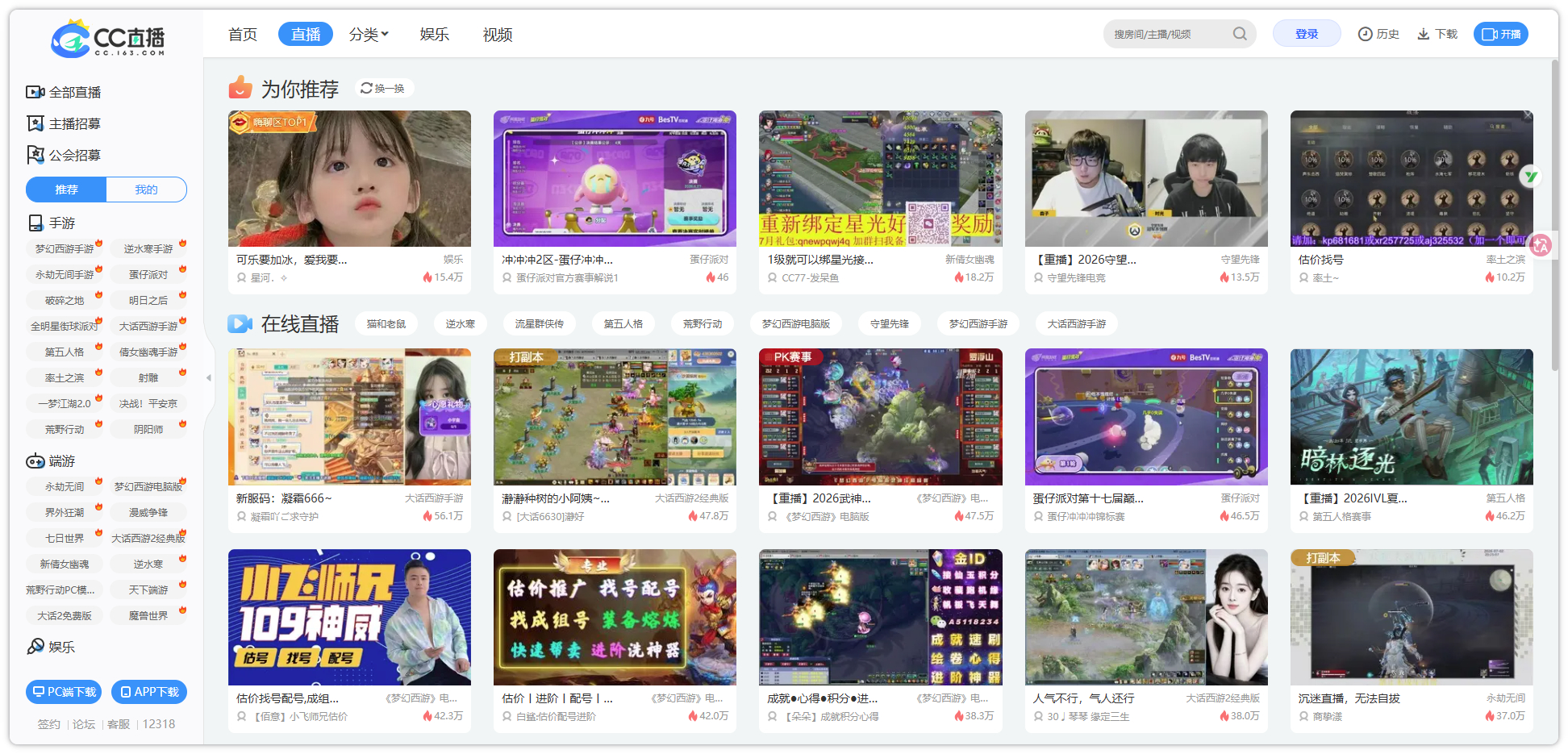The image size is (1568, 754).
Task: Open 2026守望 replay thumbnail
Action: (1146, 178)
